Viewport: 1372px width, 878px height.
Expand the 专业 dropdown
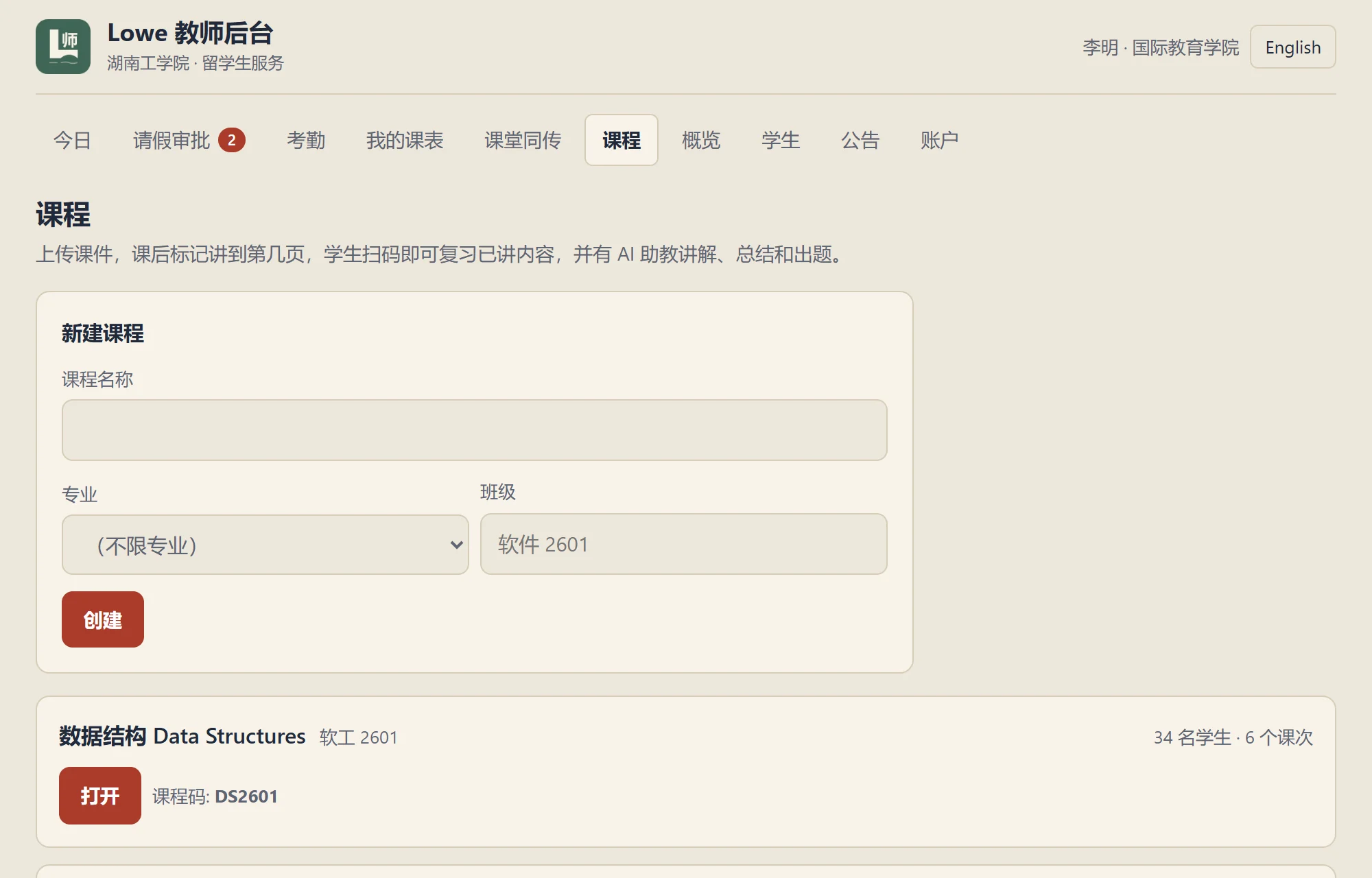tap(265, 545)
